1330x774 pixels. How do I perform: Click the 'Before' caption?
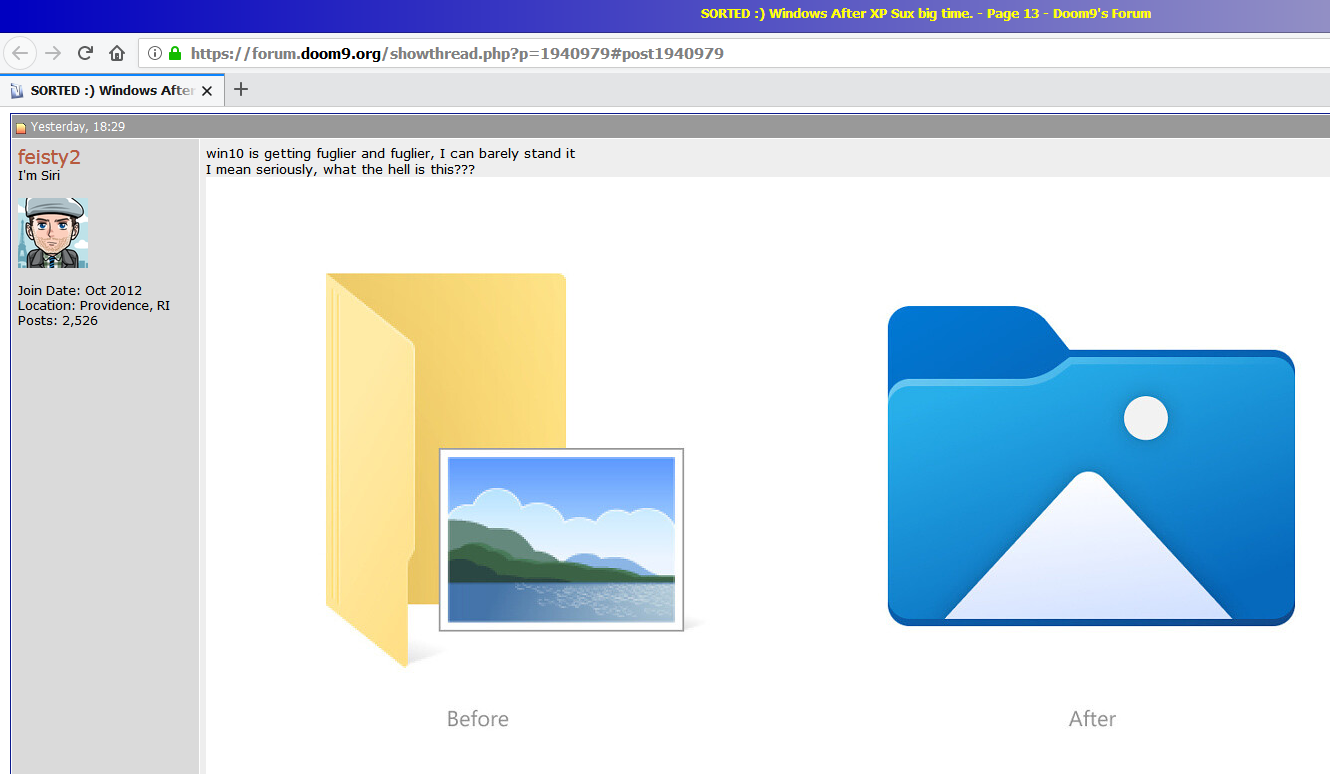coord(478,719)
